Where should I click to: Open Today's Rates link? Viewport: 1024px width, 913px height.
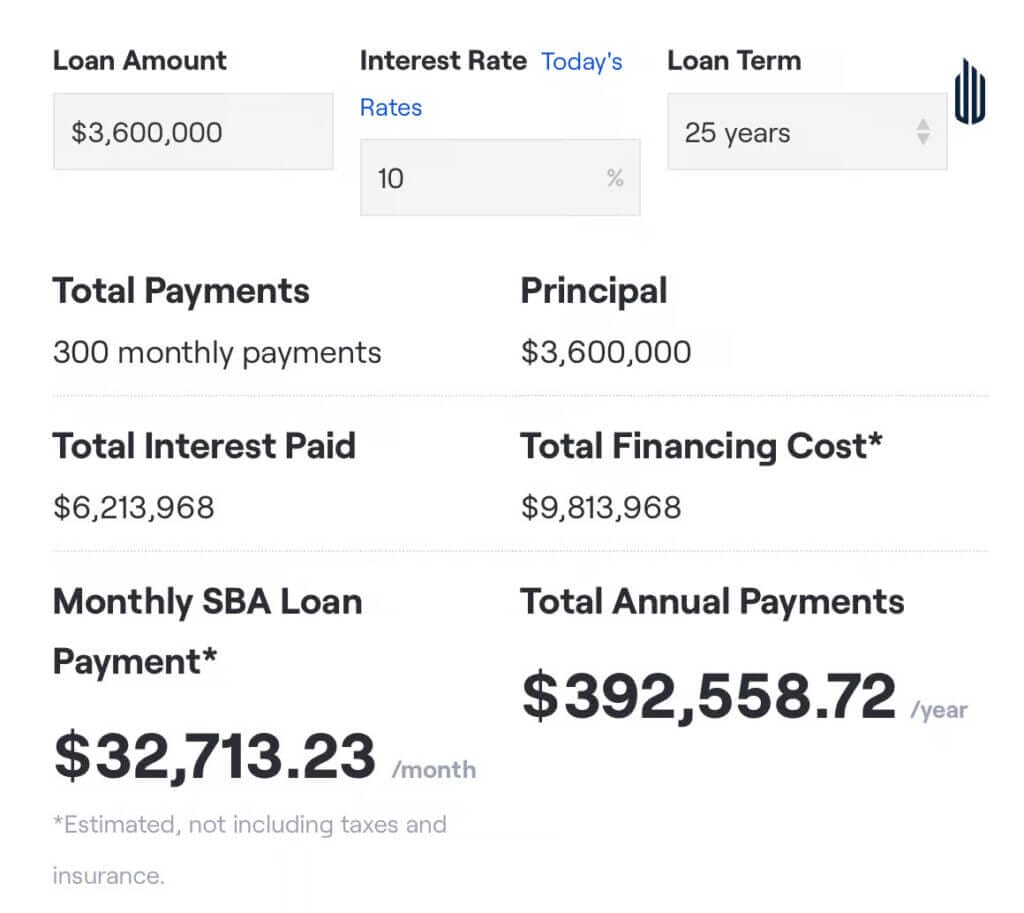click(x=581, y=61)
